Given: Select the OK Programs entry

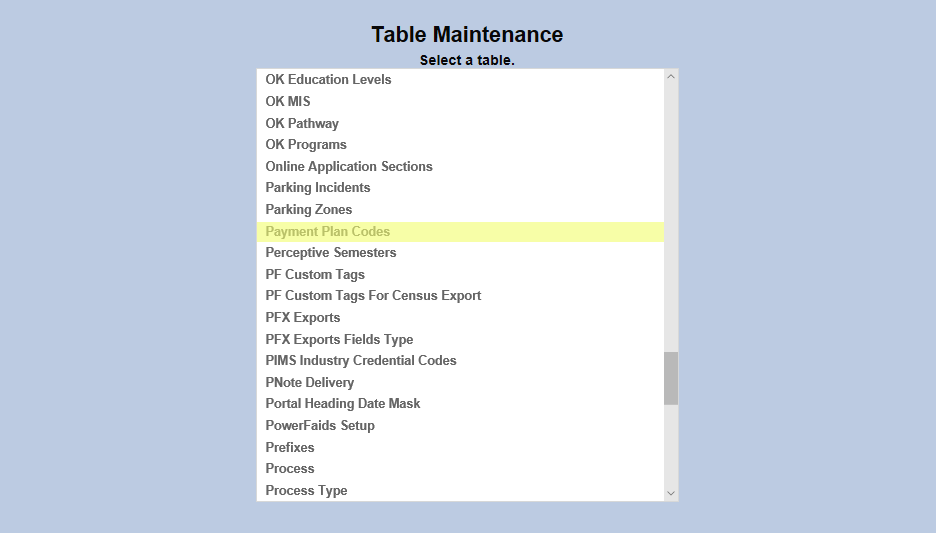Looking at the screenshot, I should click(x=306, y=144).
